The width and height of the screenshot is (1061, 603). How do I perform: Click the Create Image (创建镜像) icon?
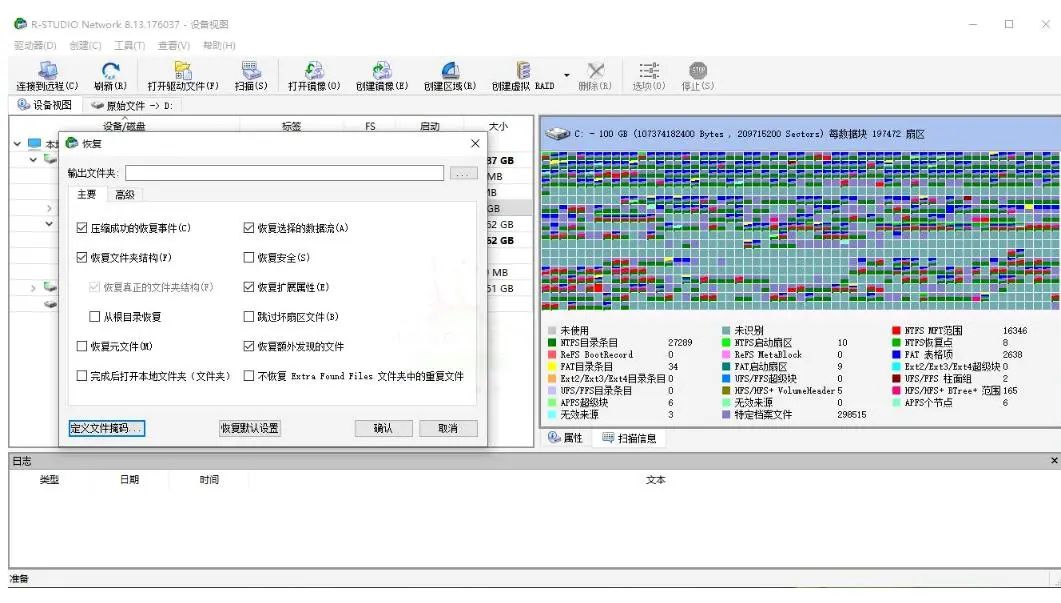click(x=382, y=70)
